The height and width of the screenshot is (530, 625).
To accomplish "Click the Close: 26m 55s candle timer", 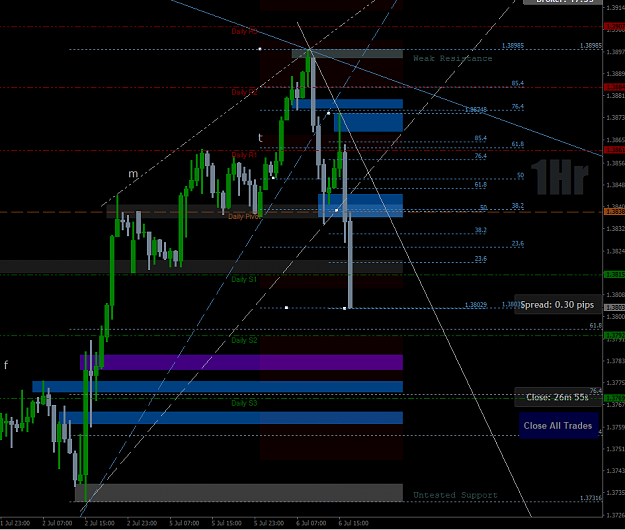I will [557, 397].
